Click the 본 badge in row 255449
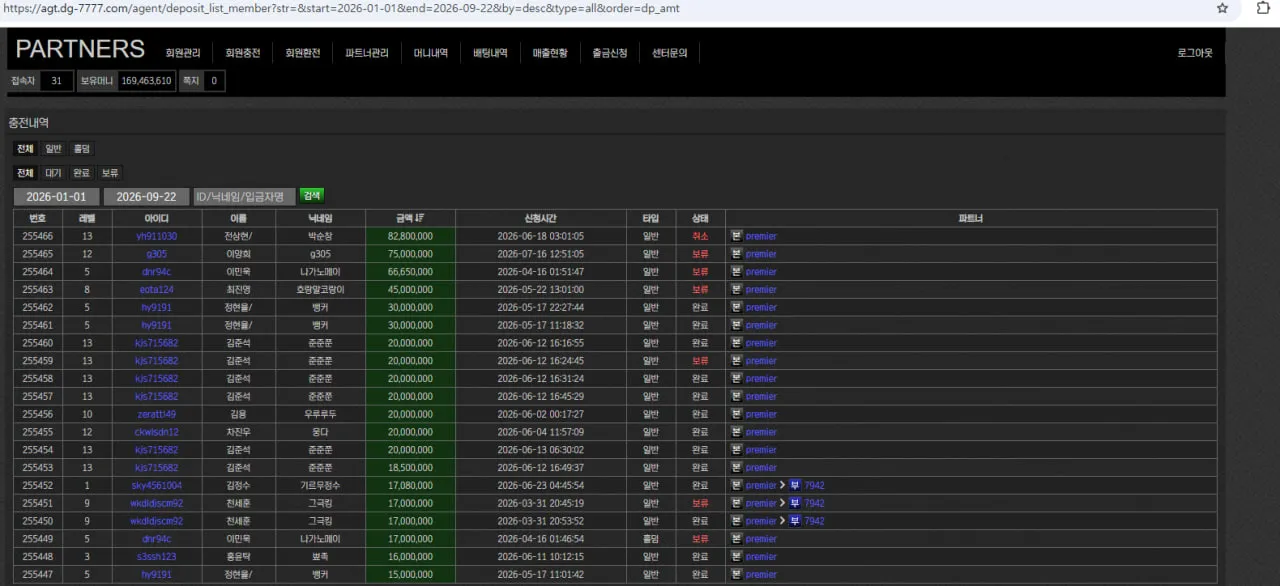 tap(737, 539)
